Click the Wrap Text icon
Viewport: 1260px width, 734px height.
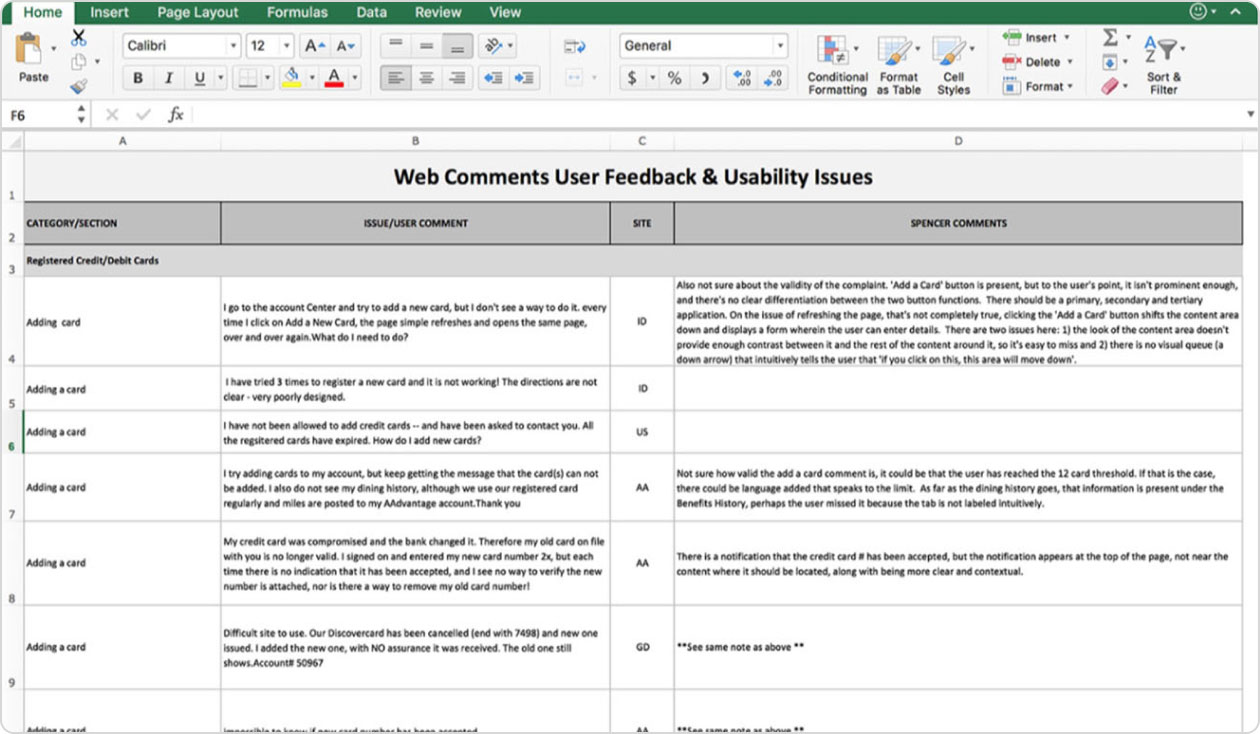(574, 46)
